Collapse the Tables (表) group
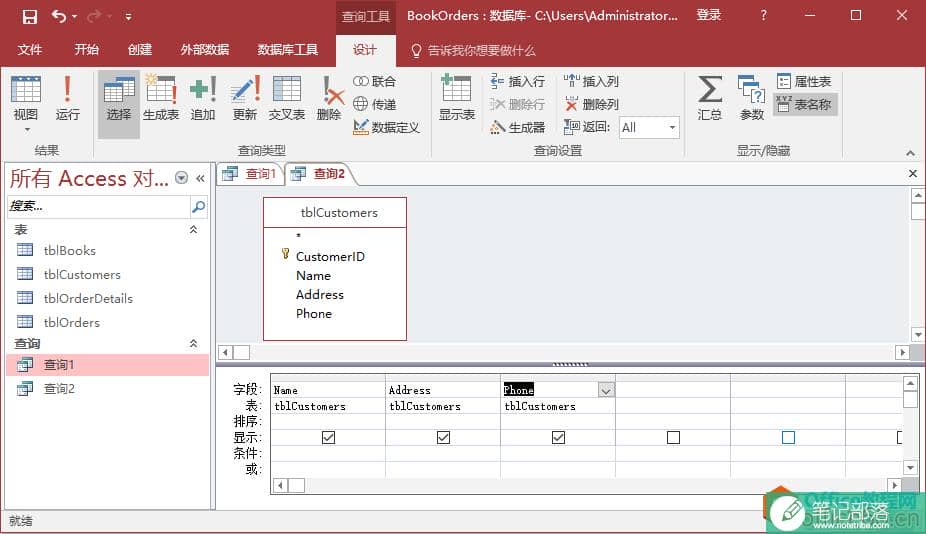Viewport: 926px width, 534px height. [x=193, y=229]
